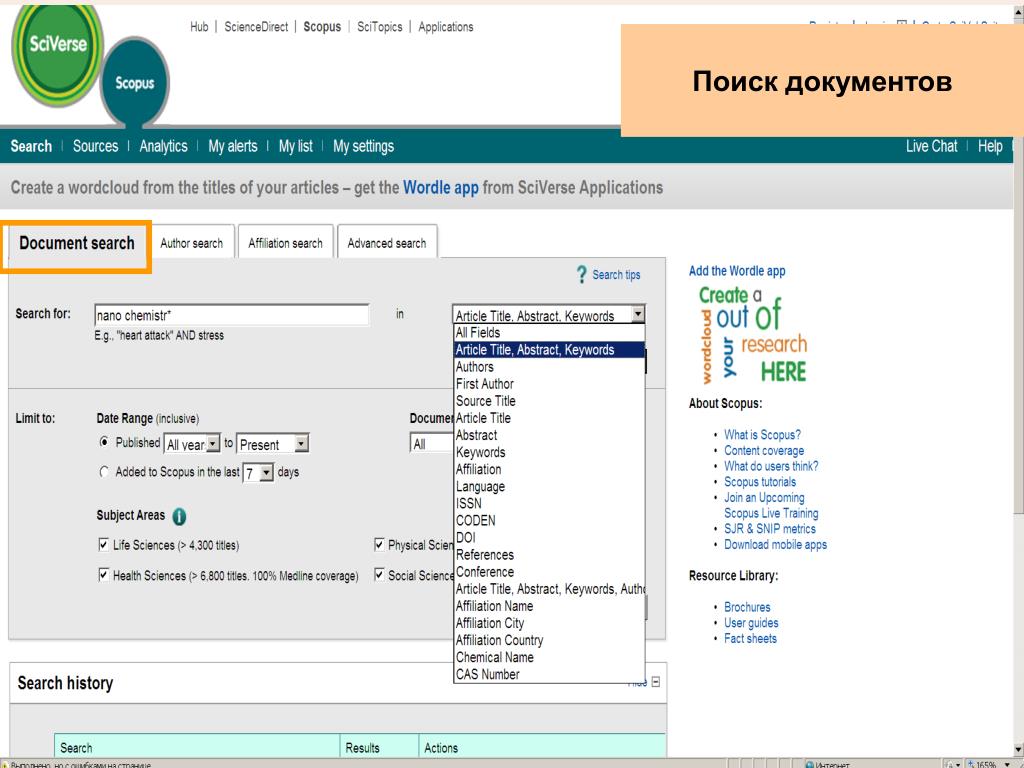Open the User guides link
Image resolution: width=1024 pixels, height=768 pixels.
[x=751, y=623]
